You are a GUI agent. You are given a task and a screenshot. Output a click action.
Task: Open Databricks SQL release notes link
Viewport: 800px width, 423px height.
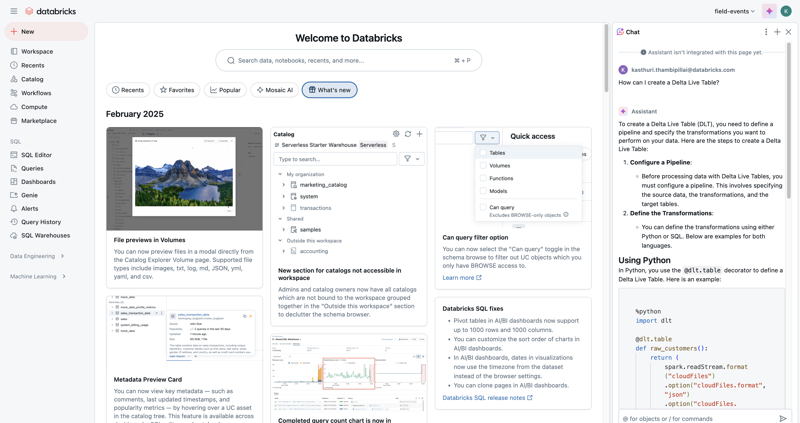click(487, 397)
